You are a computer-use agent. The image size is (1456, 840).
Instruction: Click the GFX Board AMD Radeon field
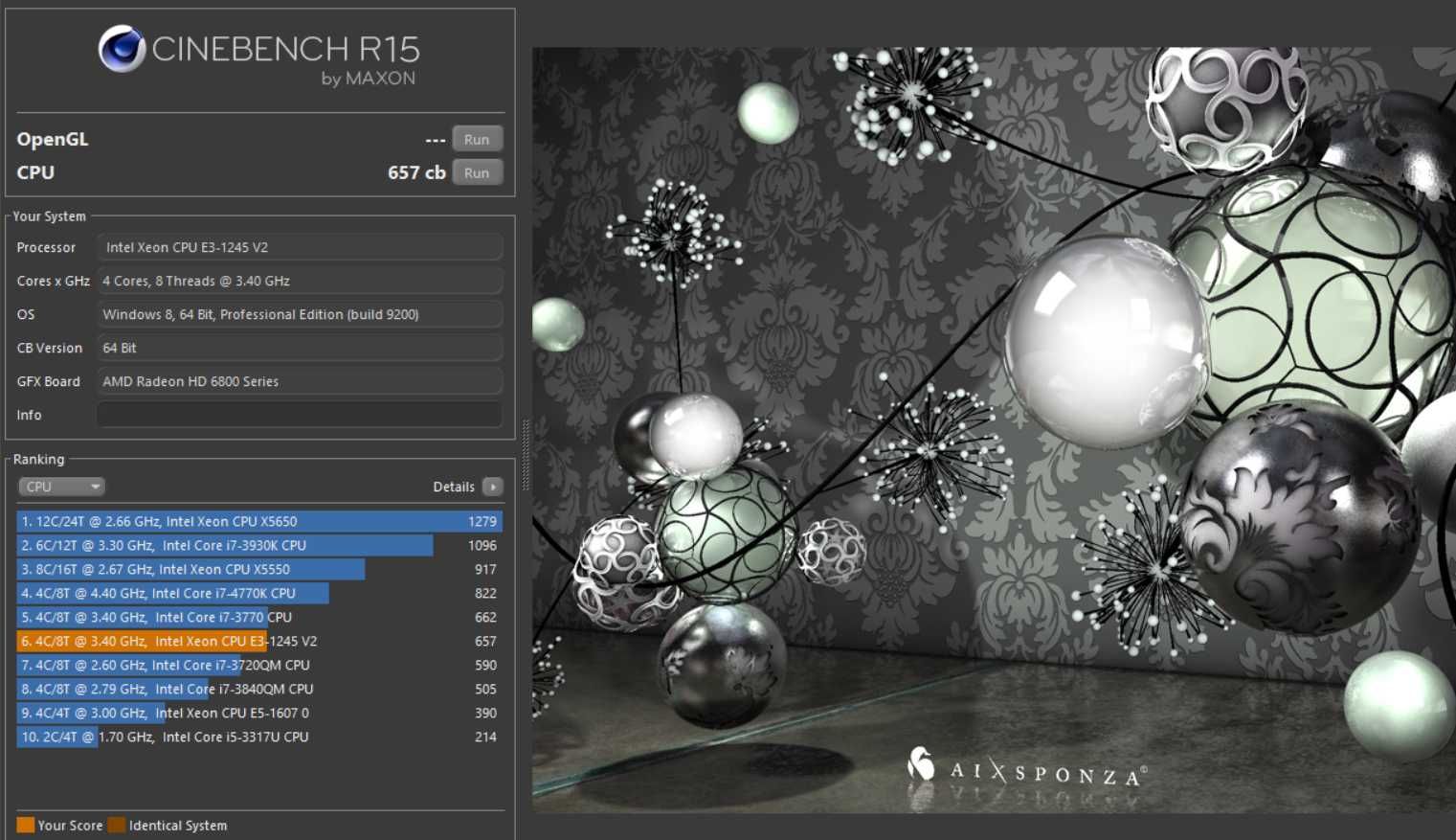pos(300,381)
